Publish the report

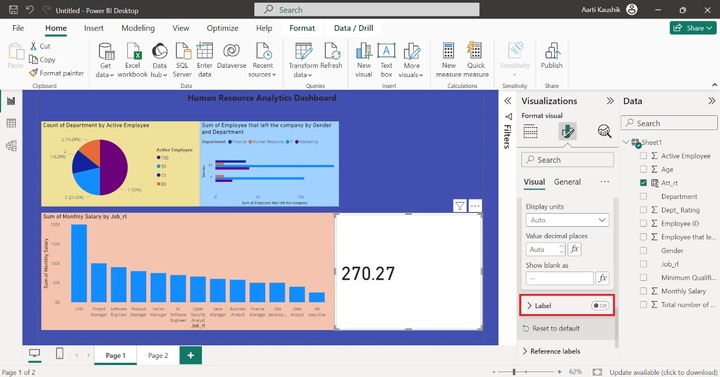tap(551, 56)
